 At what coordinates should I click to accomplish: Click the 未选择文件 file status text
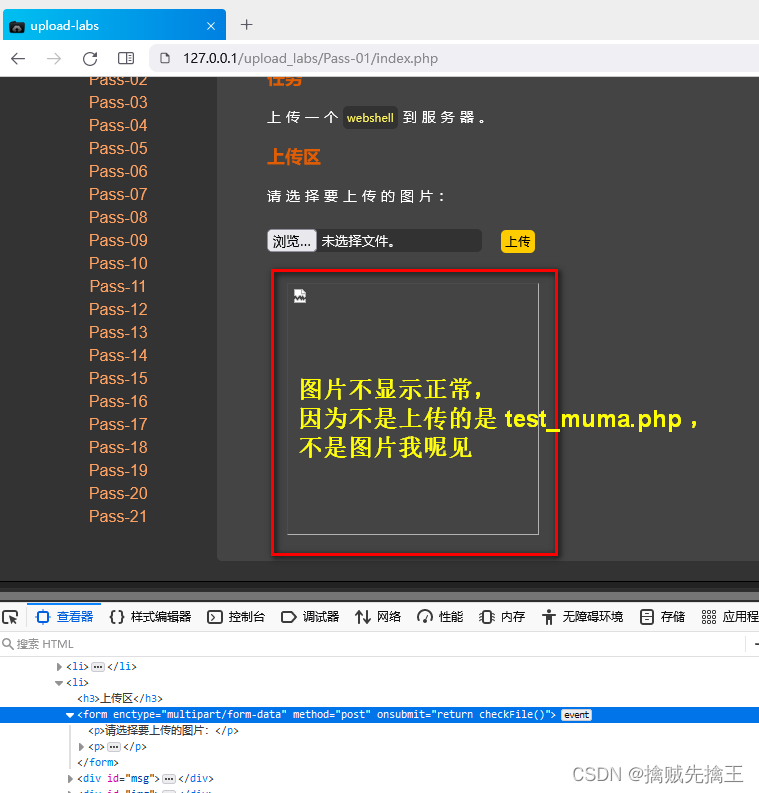tap(358, 241)
